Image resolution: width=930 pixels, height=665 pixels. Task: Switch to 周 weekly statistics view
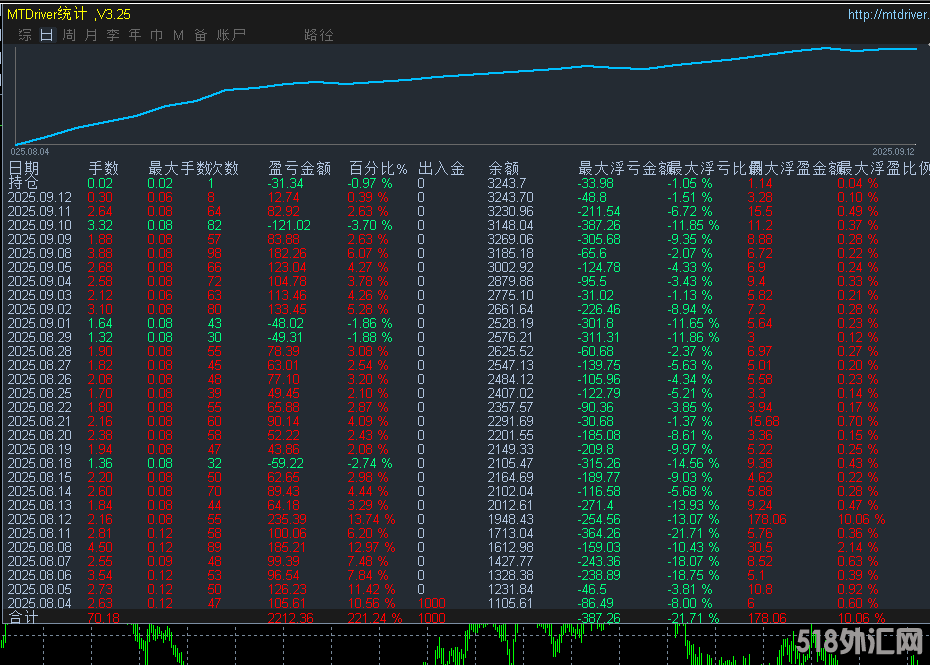point(68,34)
